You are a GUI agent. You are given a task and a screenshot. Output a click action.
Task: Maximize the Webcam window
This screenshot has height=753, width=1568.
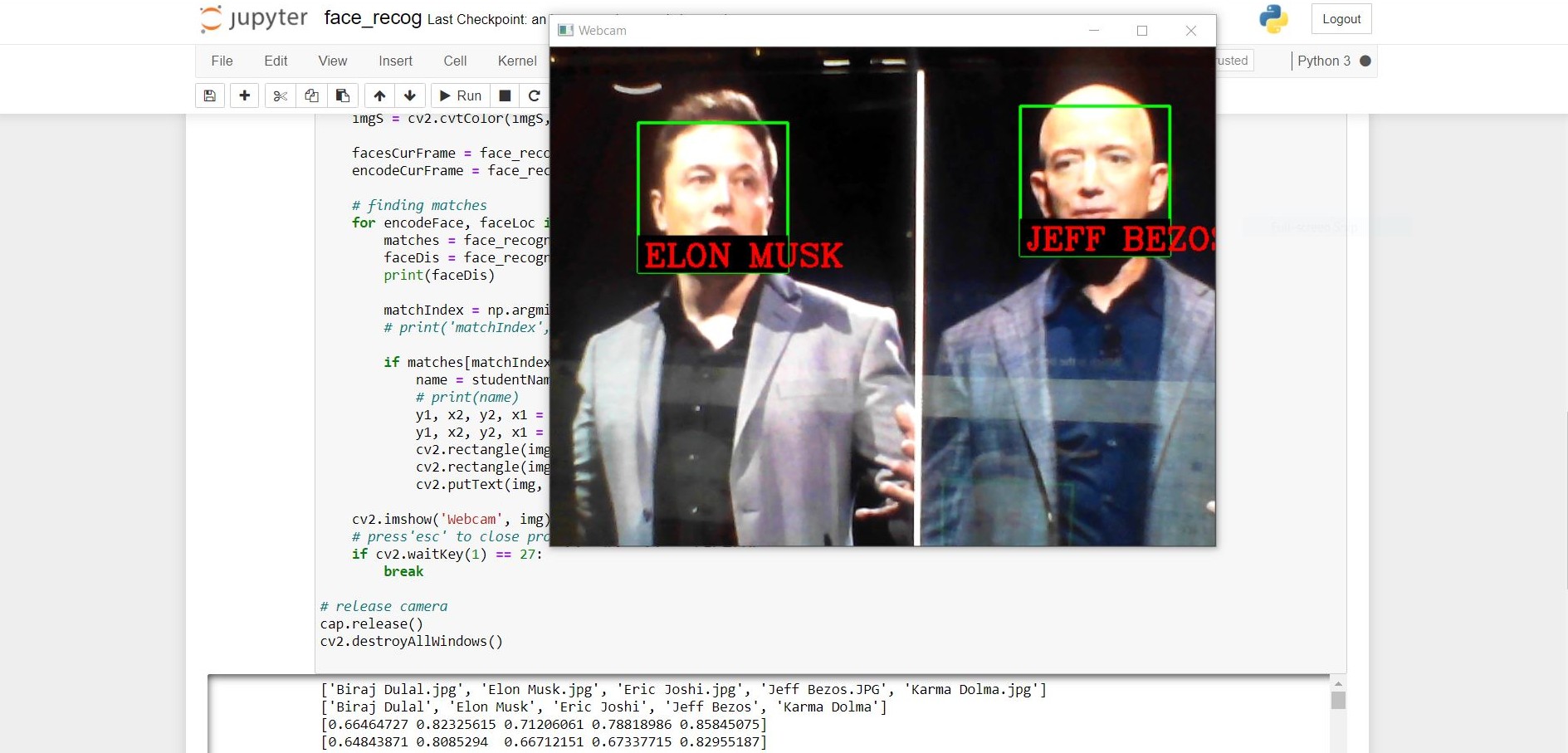(1142, 31)
